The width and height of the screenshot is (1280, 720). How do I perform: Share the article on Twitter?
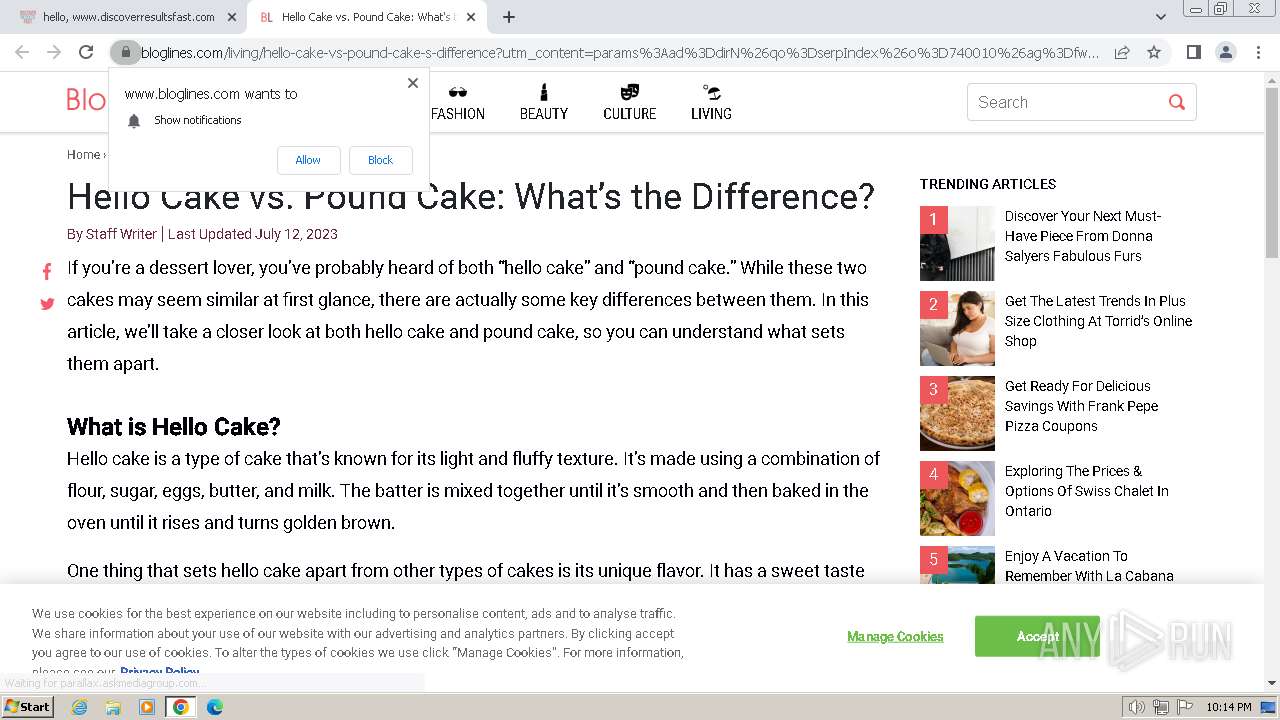coord(47,304)
